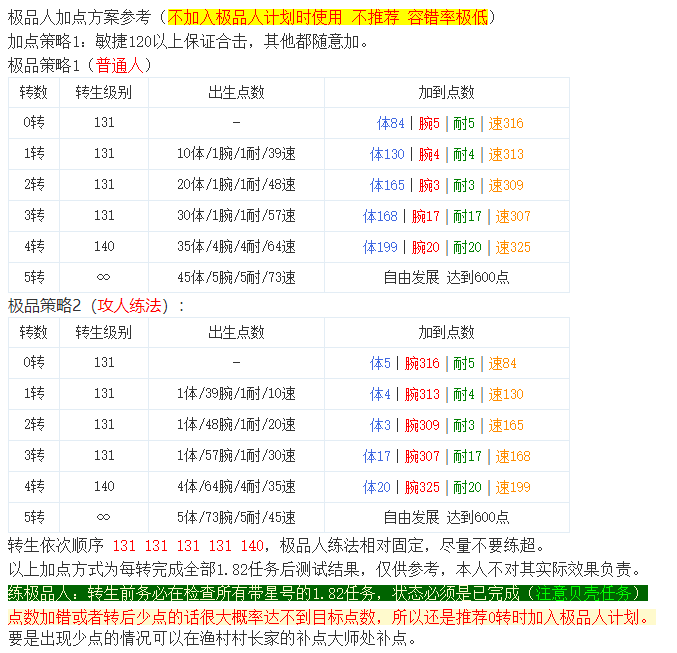The height and width of the screenshot is (653, 677).
Task: Click cell '10体/1腕/1耐/39速'
Action: (236, 154)
